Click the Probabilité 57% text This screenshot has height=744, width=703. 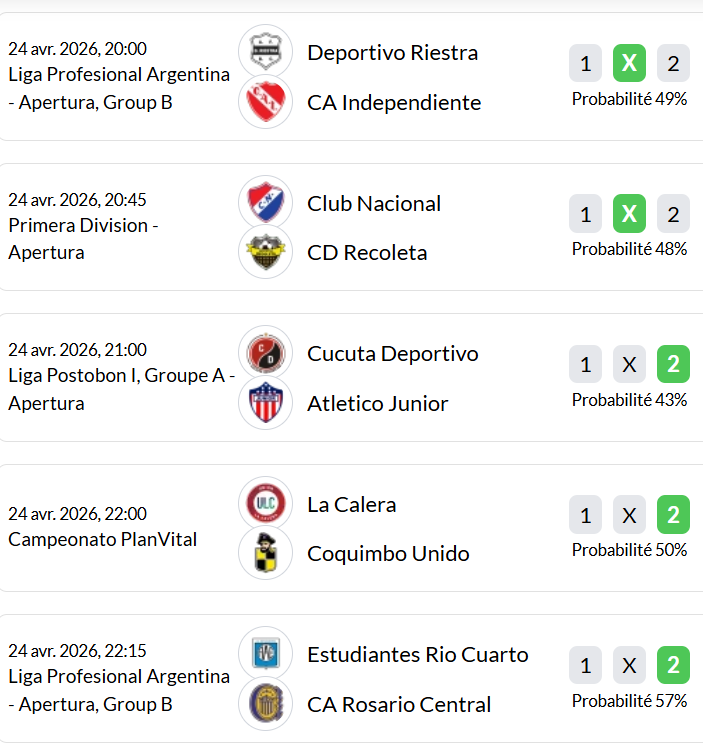click(x=629, y=701)
